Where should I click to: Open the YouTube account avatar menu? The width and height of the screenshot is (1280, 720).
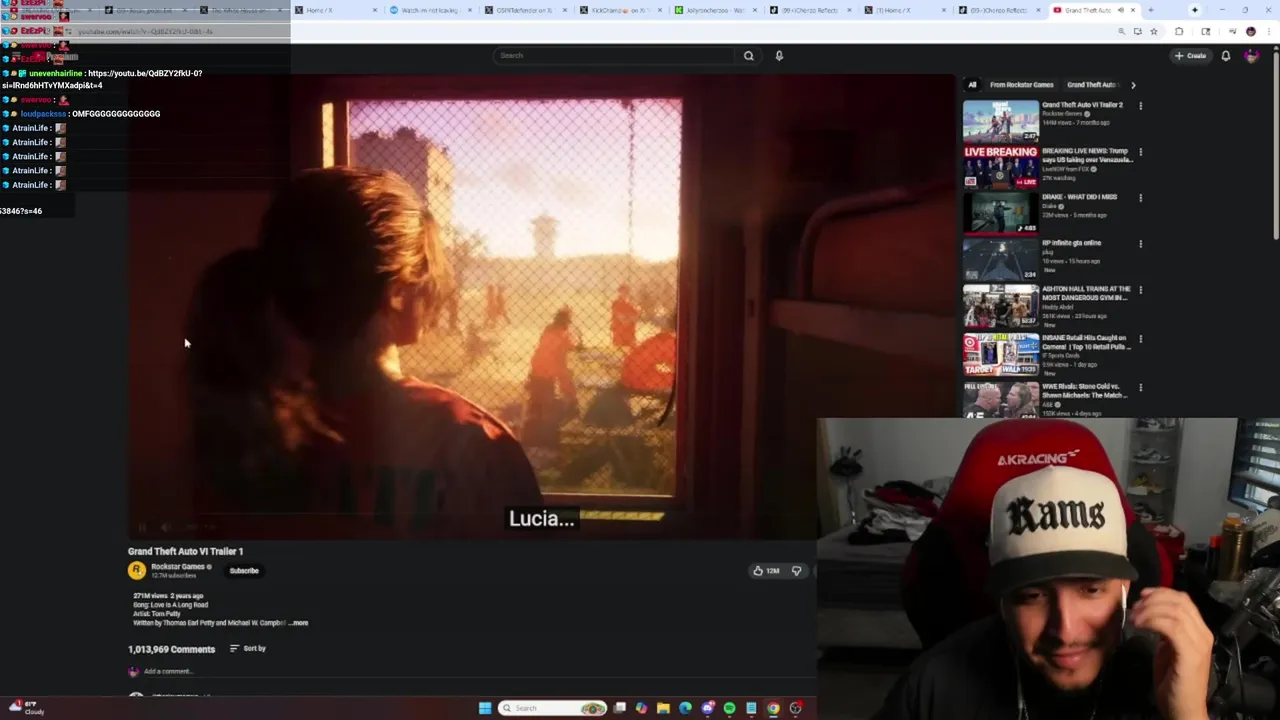1251,56
